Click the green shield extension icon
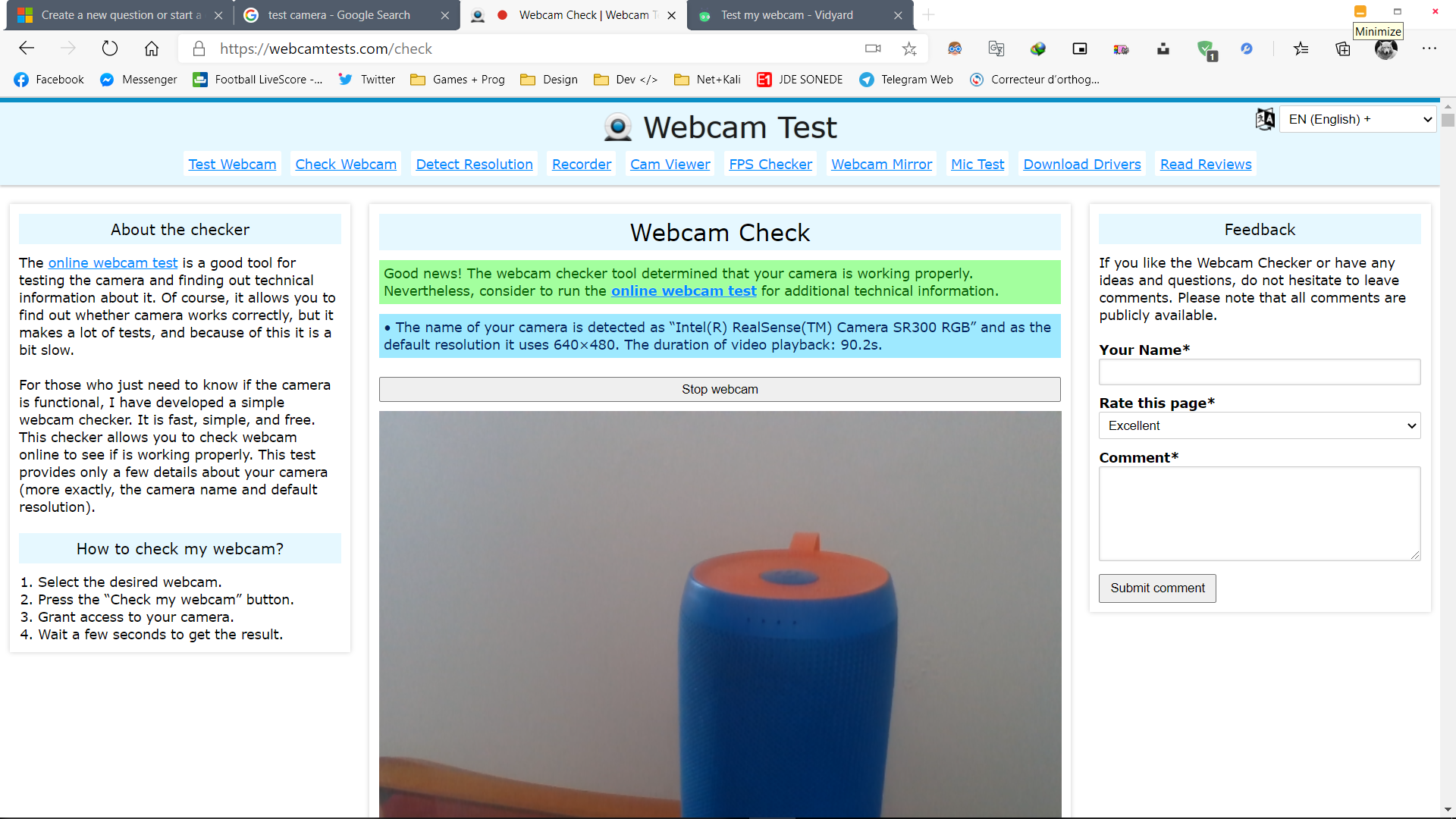Viewport: 1456px width, 819px height. [x=1206, y=50]
